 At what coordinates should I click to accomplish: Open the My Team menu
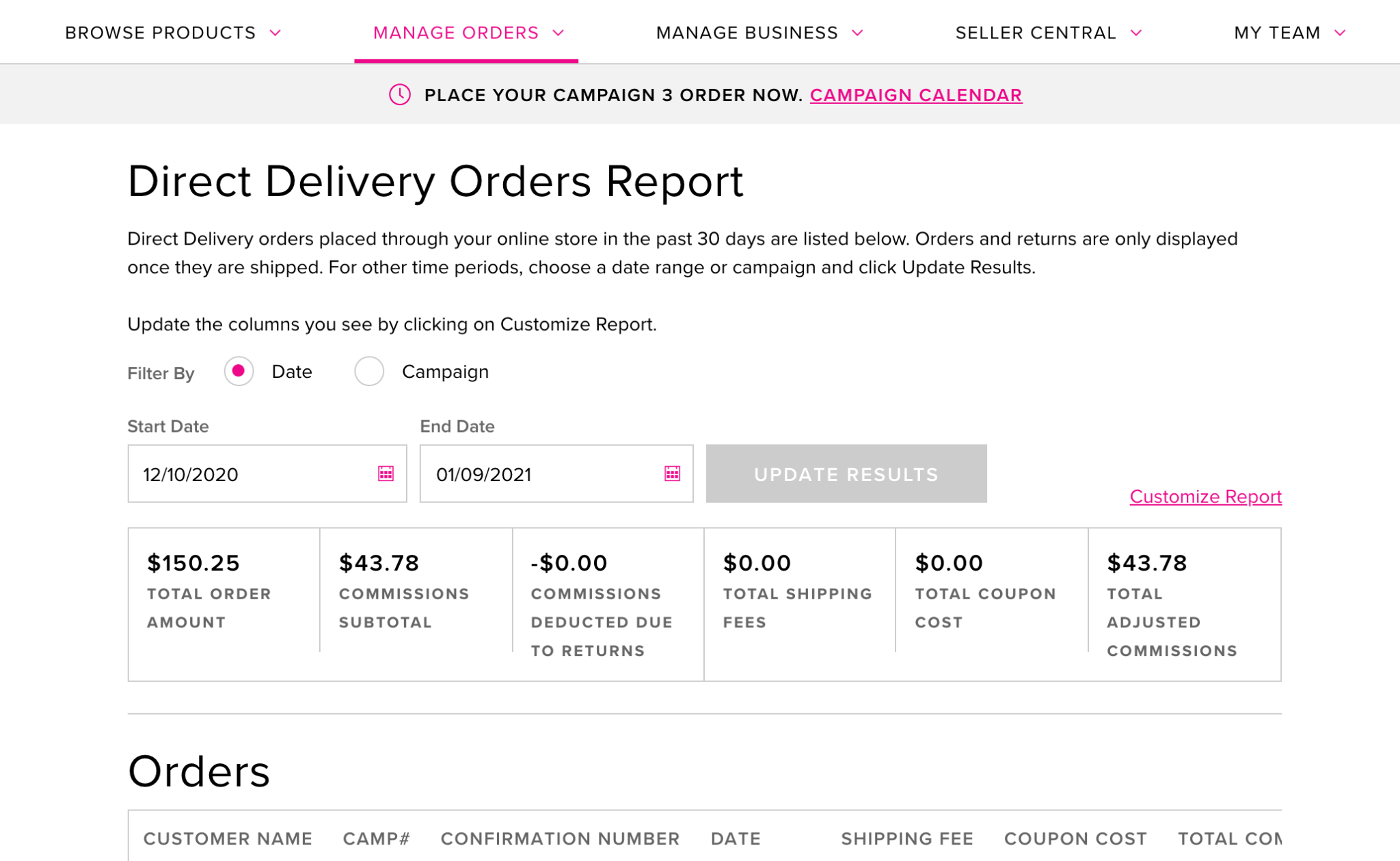coord(1289,32)
